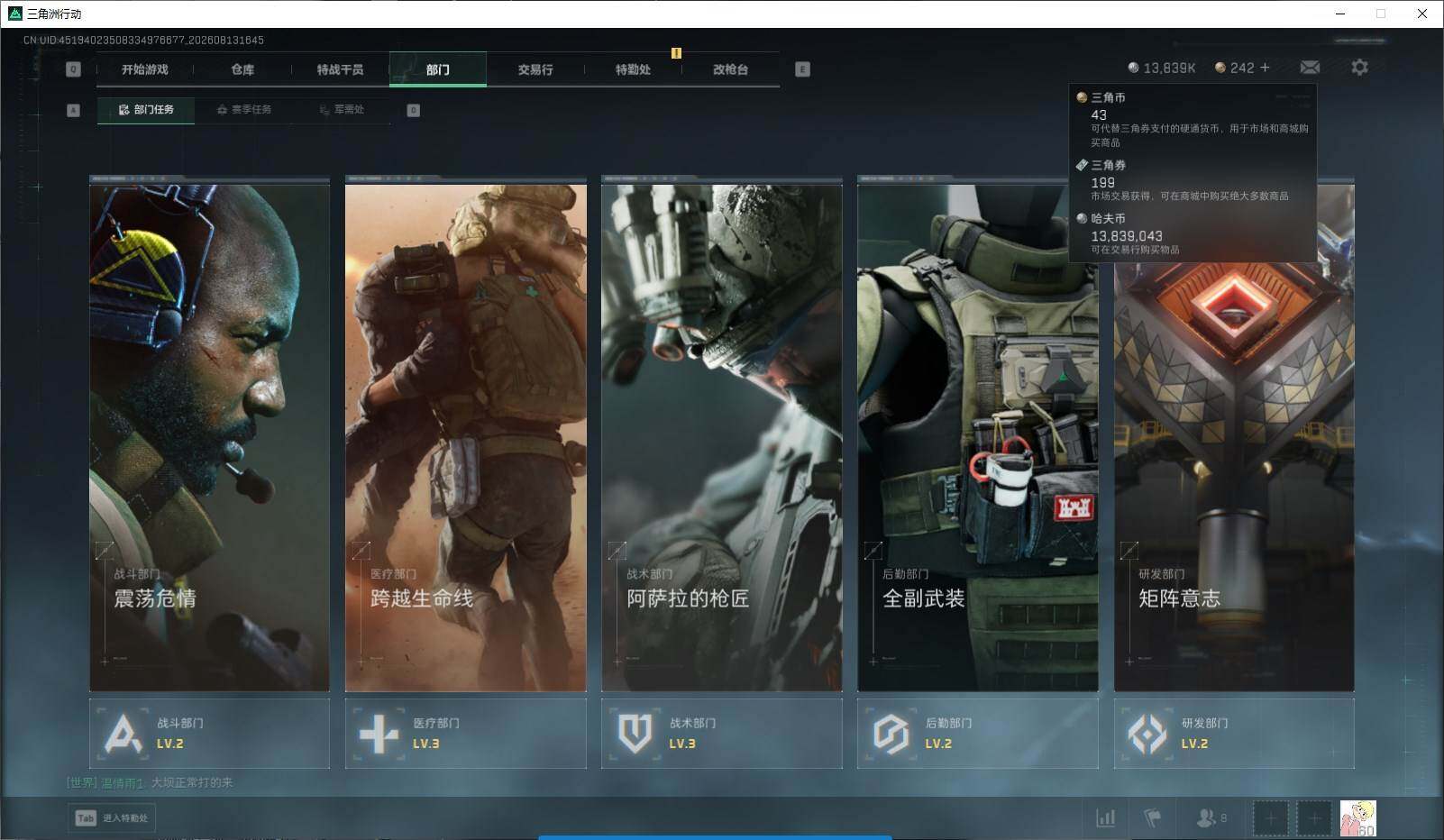Click the E key icon right of tabs
1444x840 pixels.
(x=802, y=69)
